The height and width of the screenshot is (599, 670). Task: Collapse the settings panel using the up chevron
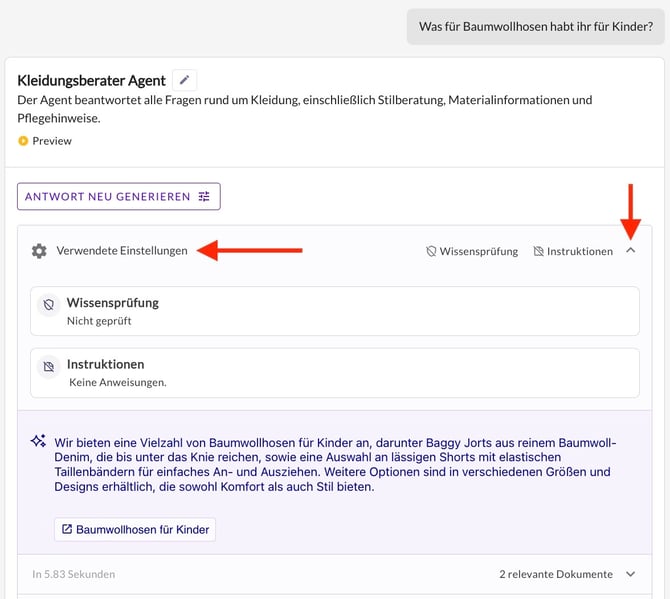(x=630, y=251)
